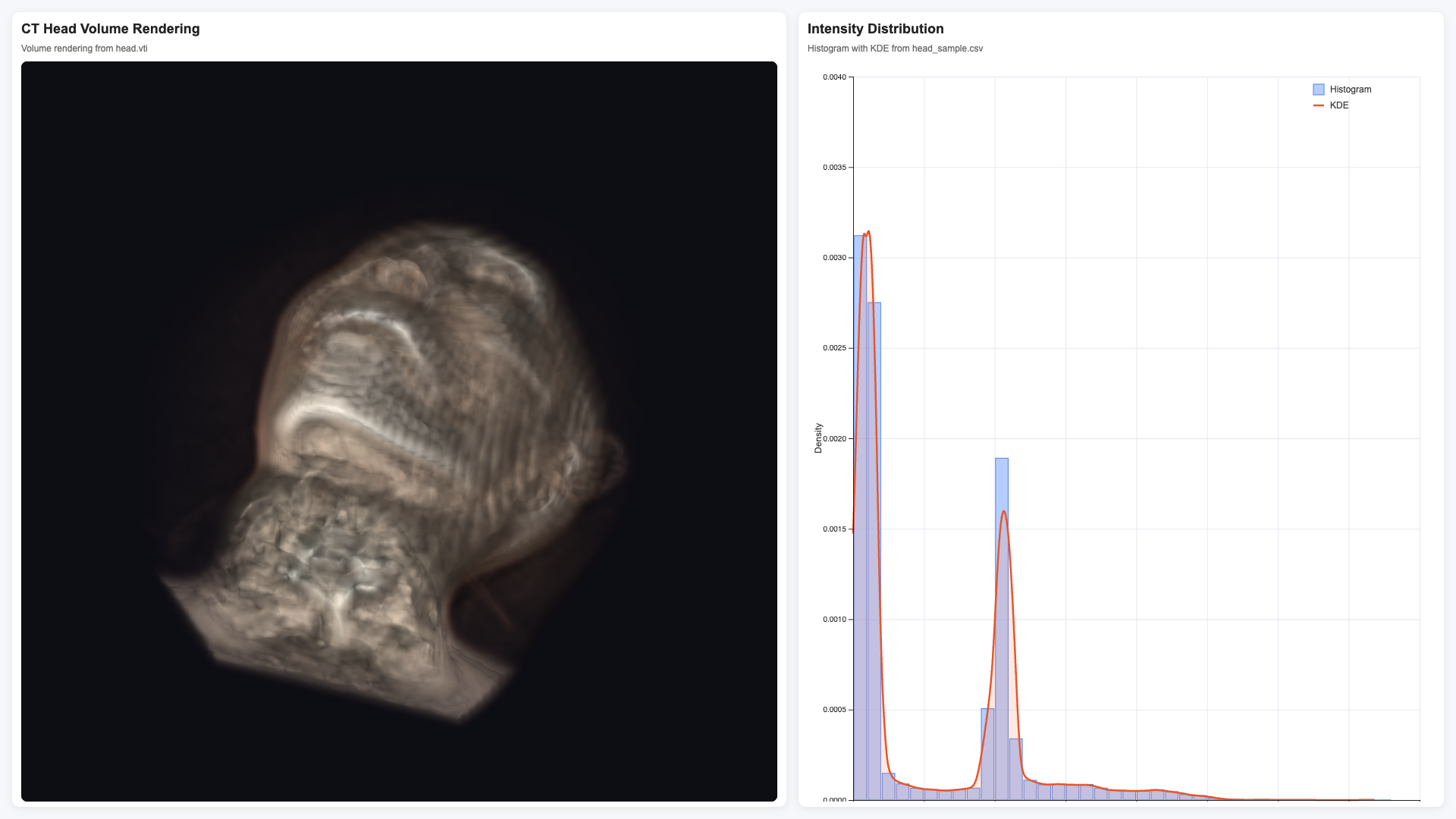Click the 0.0020 y-axis tick label
Screen dimensions: 1456x819
[834, 439]
